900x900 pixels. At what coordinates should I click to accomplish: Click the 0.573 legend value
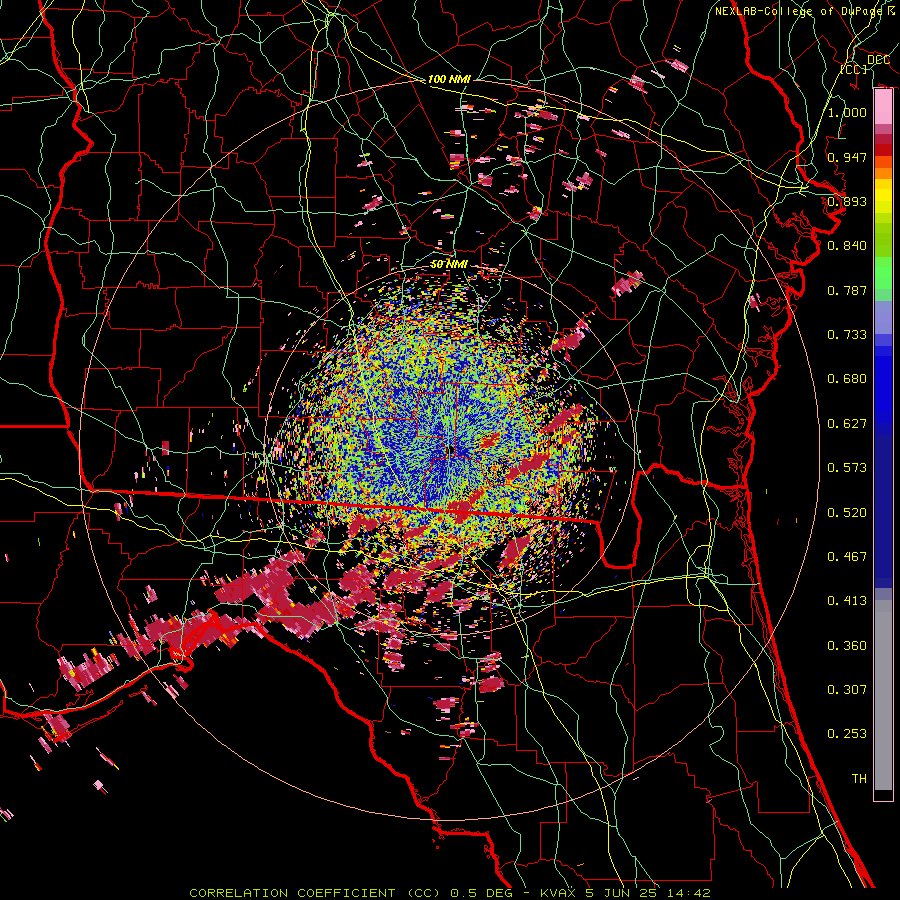pyautogui.click(x=847, y=467)
